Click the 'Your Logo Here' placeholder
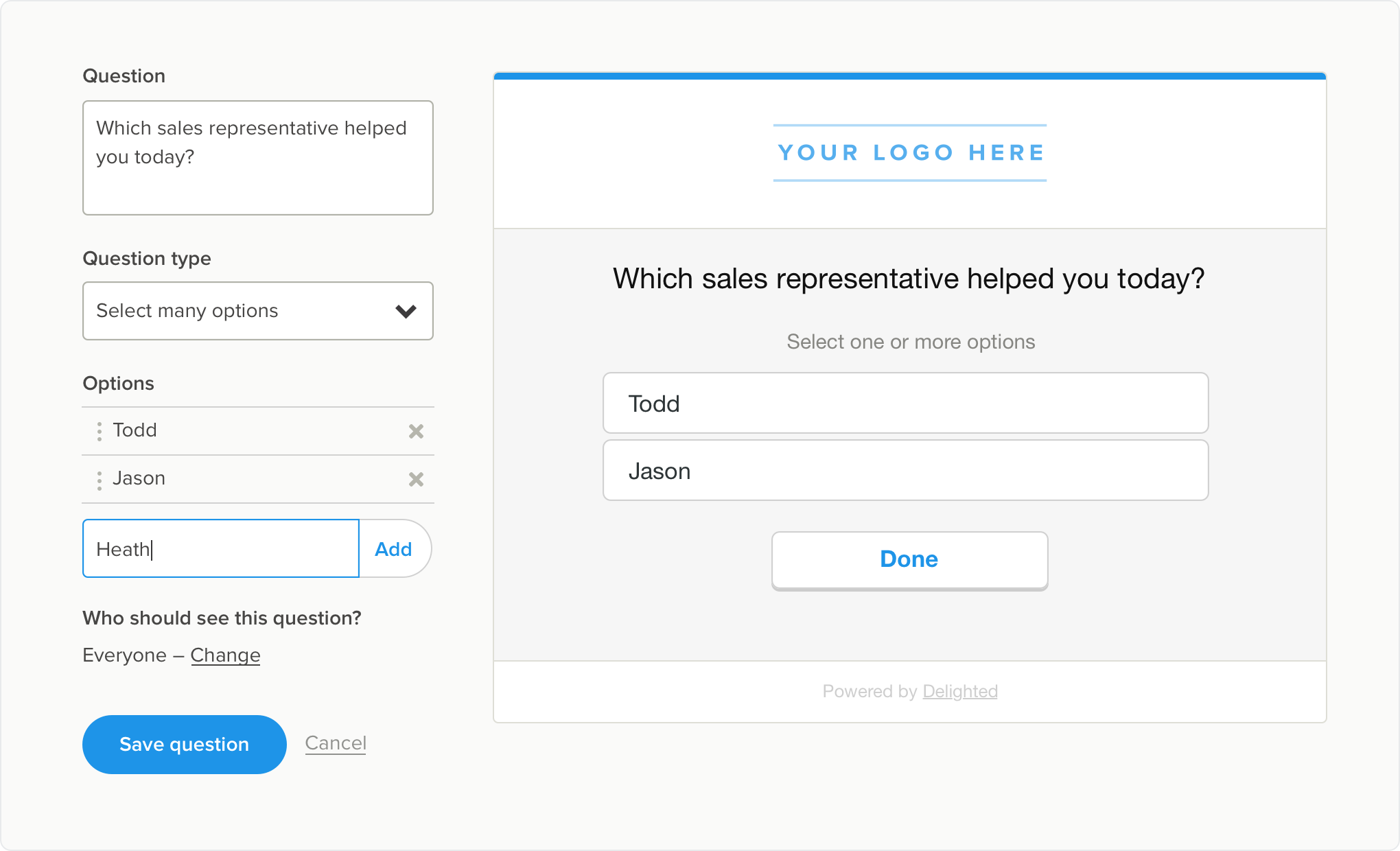This screenshot has height=851, width=1400. pyautogui.click(x=909, y=152)
